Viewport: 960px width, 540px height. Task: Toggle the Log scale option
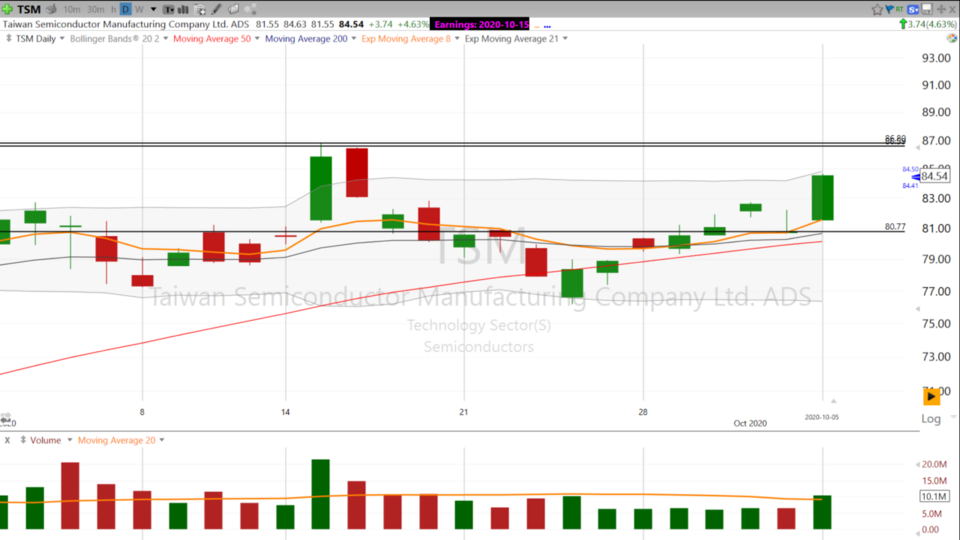(x=931, y=419)
